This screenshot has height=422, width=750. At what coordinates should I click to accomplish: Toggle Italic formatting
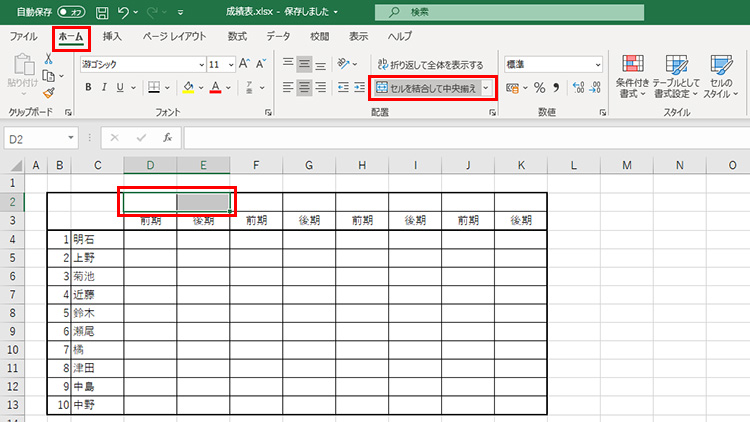pos(104,88)
